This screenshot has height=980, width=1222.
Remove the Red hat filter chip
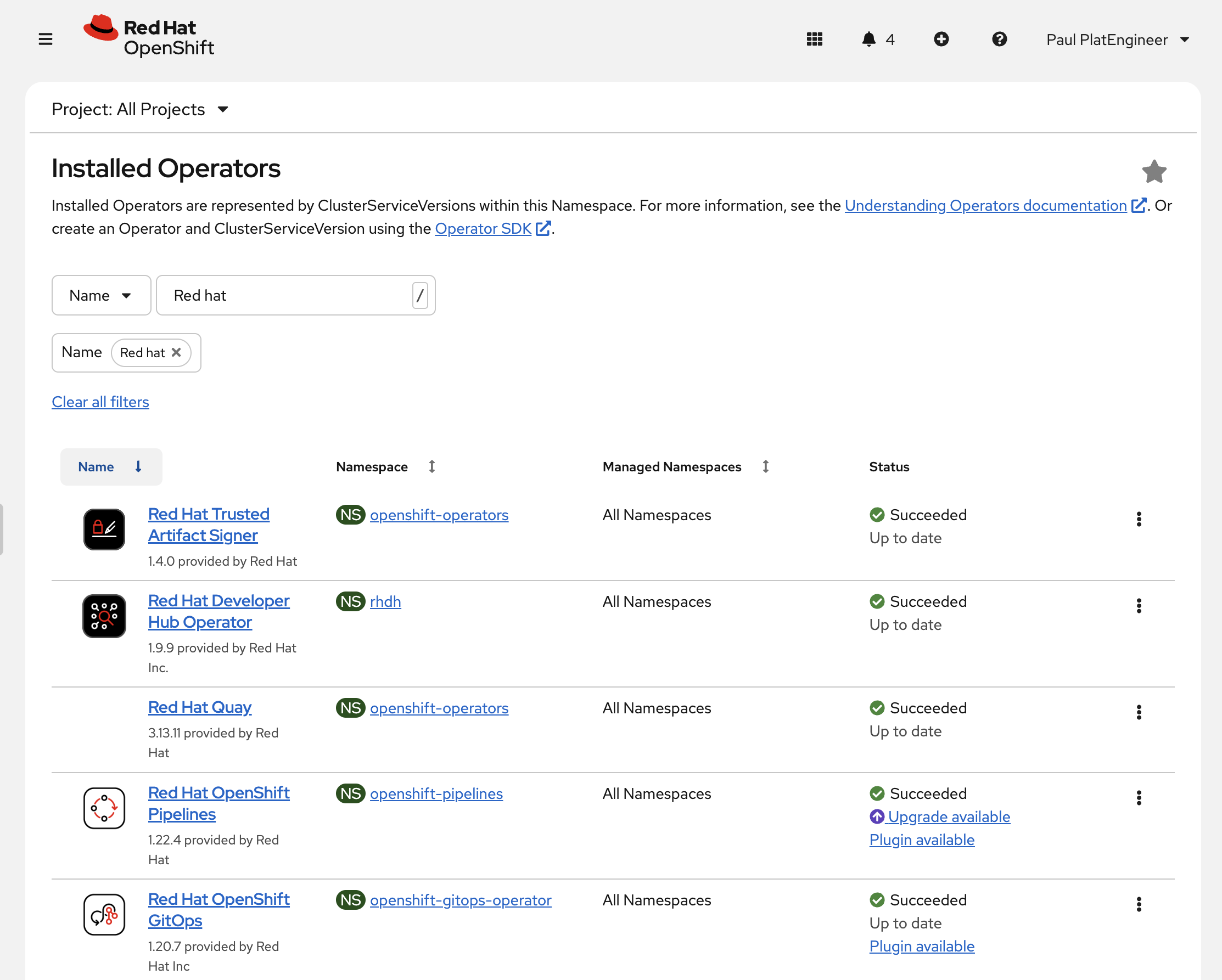click(x=176, y=352)
